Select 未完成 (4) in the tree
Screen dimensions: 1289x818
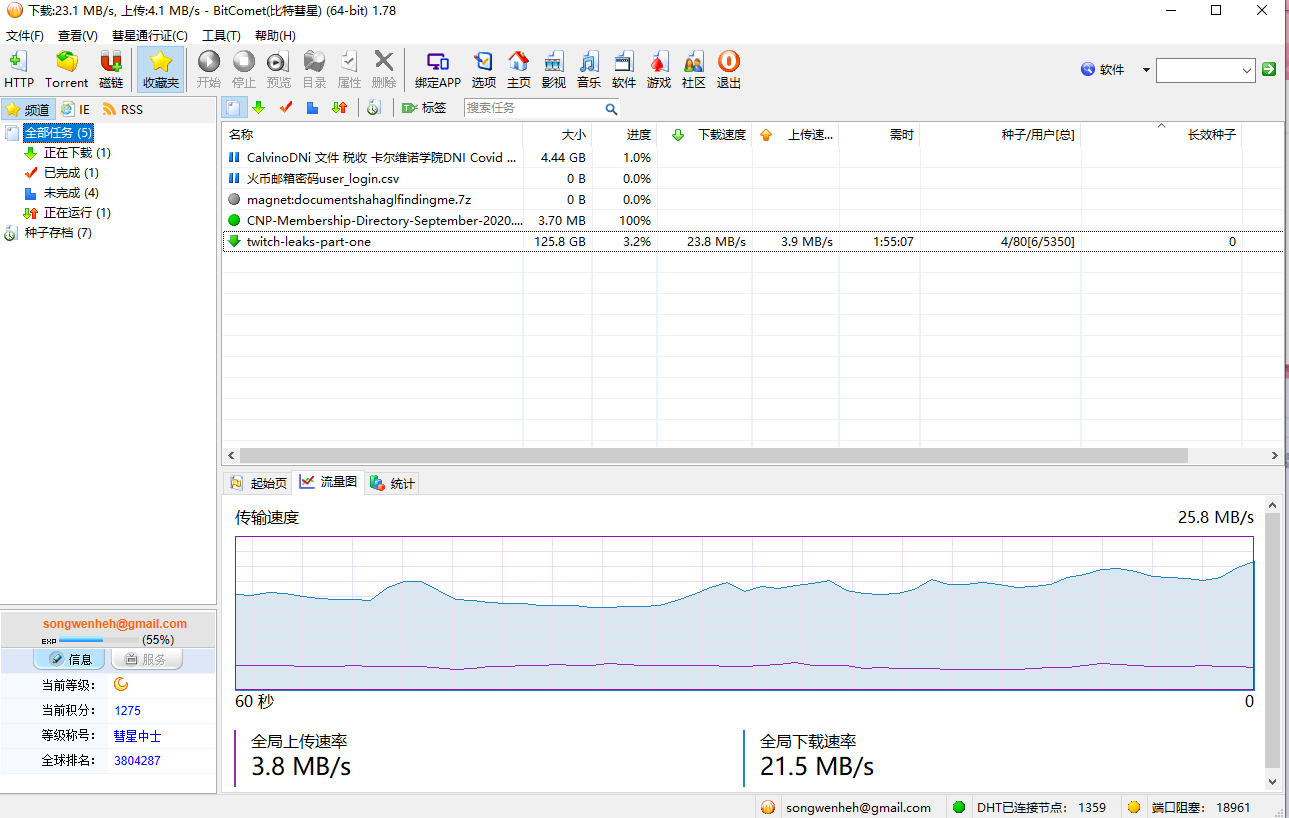coord(71,193)
